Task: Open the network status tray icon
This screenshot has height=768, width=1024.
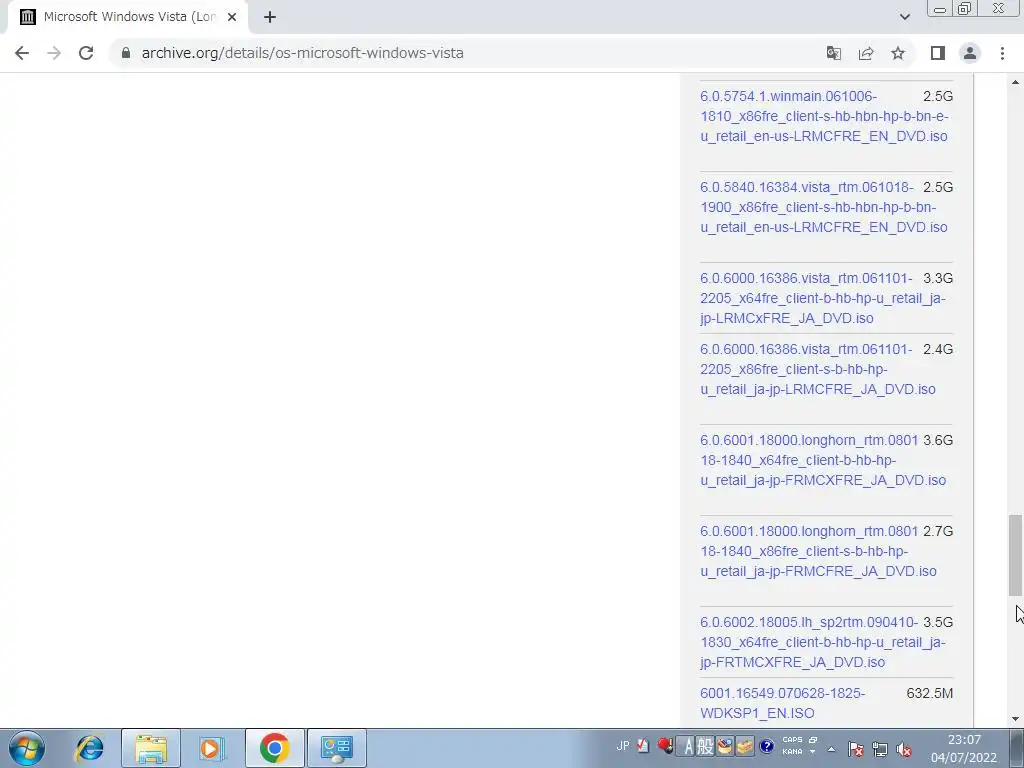Action: click(x=880, y=749)
